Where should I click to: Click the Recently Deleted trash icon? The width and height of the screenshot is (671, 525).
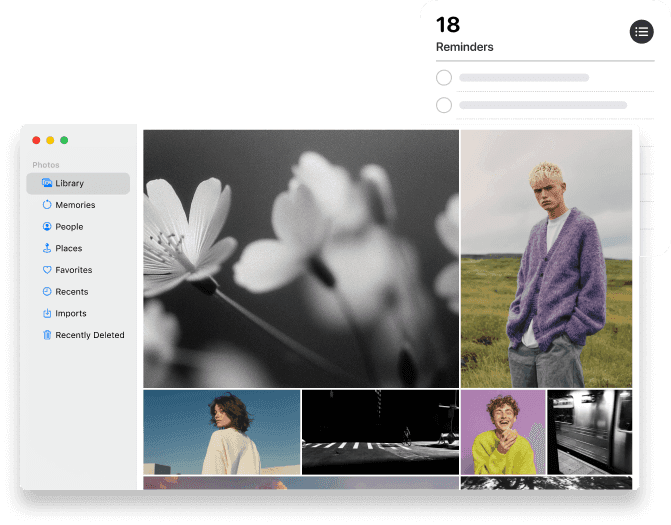pos(46,335)
